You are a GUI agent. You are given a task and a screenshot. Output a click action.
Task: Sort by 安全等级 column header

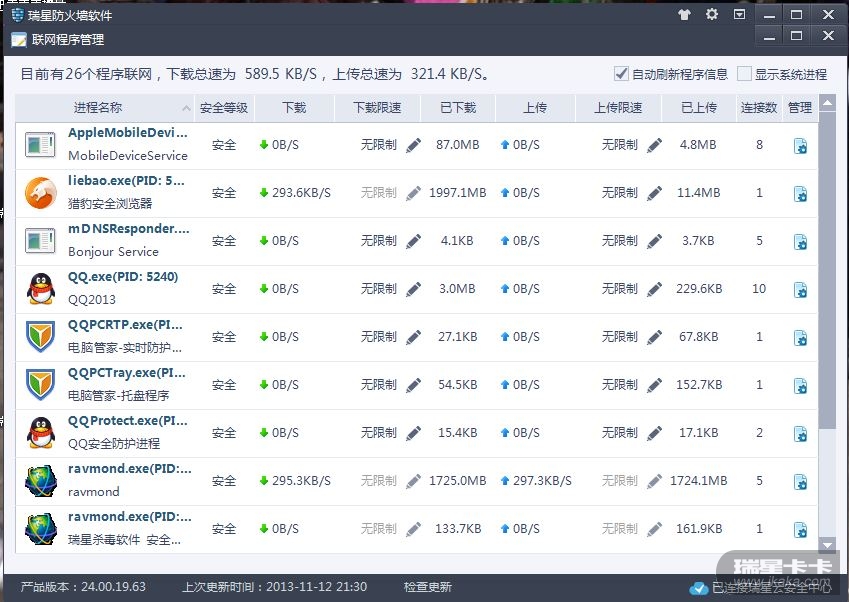(x=224, y=108)
